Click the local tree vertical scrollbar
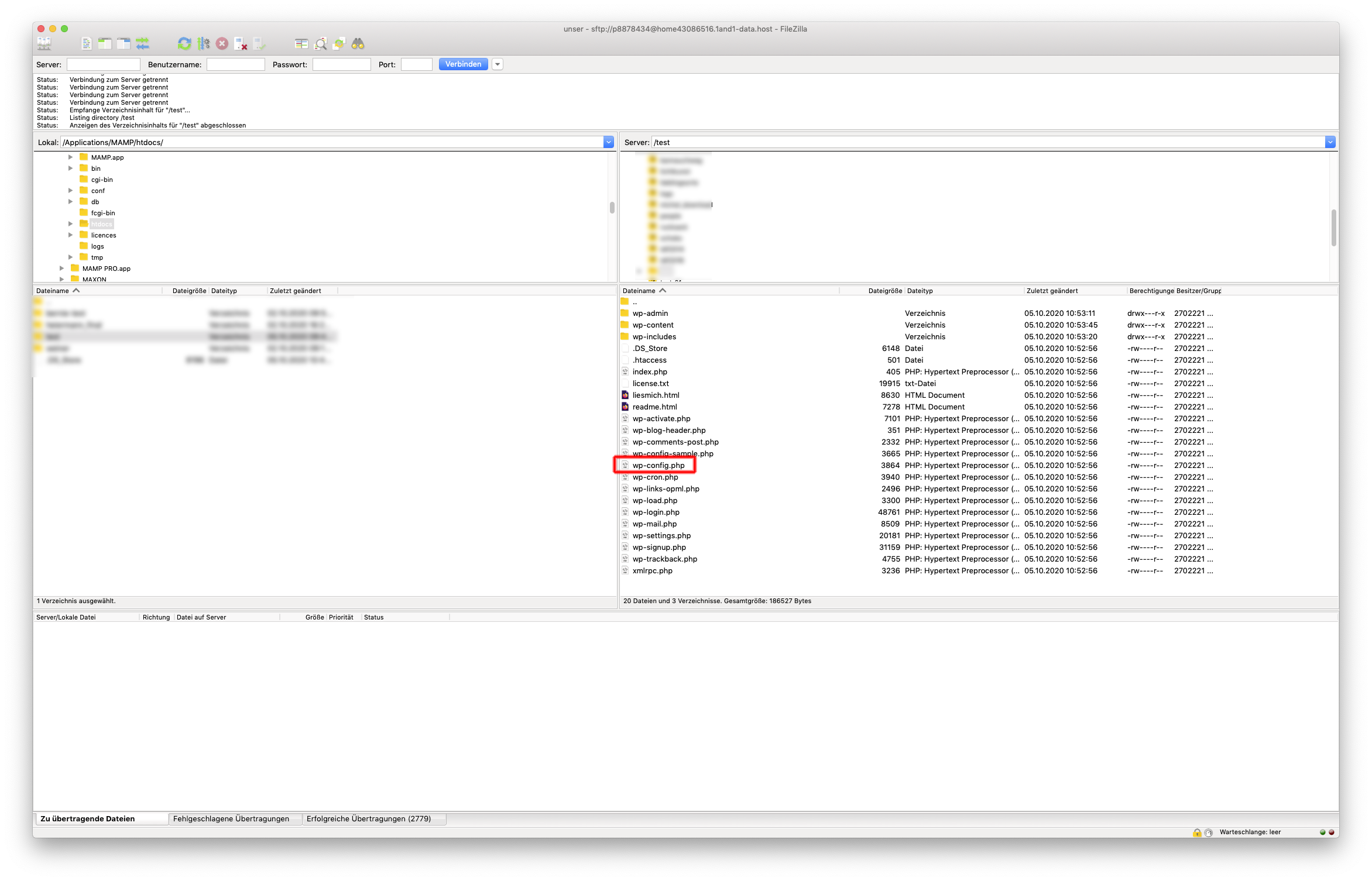 click(x=612, y=208)
